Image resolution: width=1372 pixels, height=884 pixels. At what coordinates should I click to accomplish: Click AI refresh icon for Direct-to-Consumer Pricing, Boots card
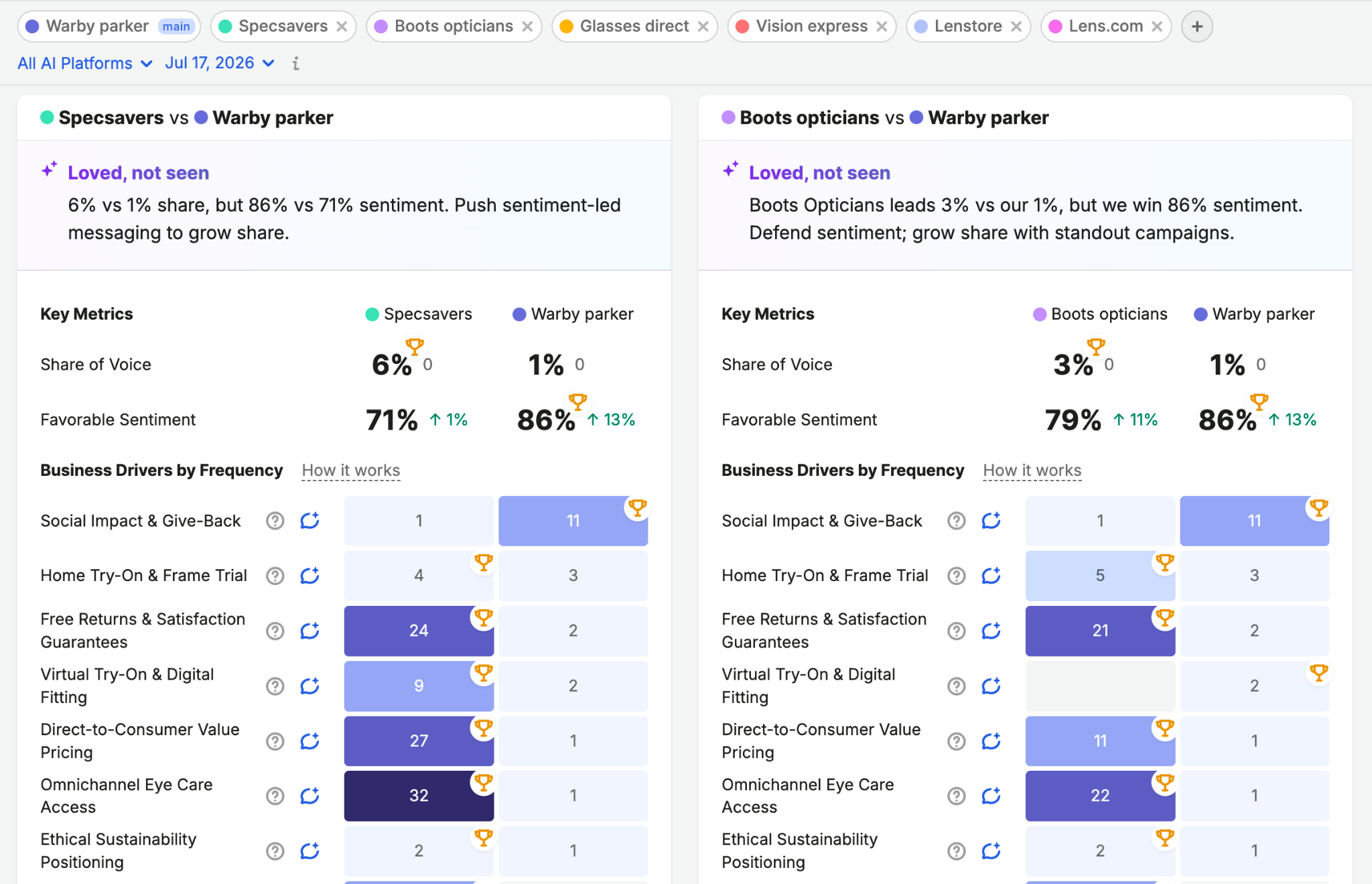[x=991, y=741]
